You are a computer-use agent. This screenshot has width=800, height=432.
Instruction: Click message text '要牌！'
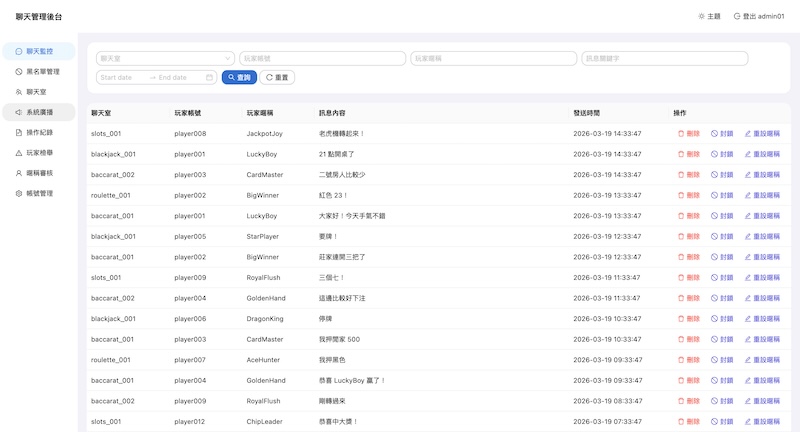click(x=328, y=236)
